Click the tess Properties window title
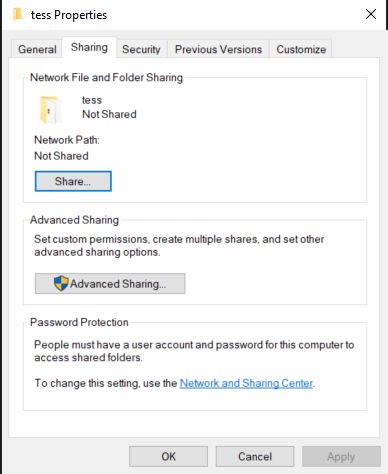This screenshot has width=388, height=474. (69, 15)
